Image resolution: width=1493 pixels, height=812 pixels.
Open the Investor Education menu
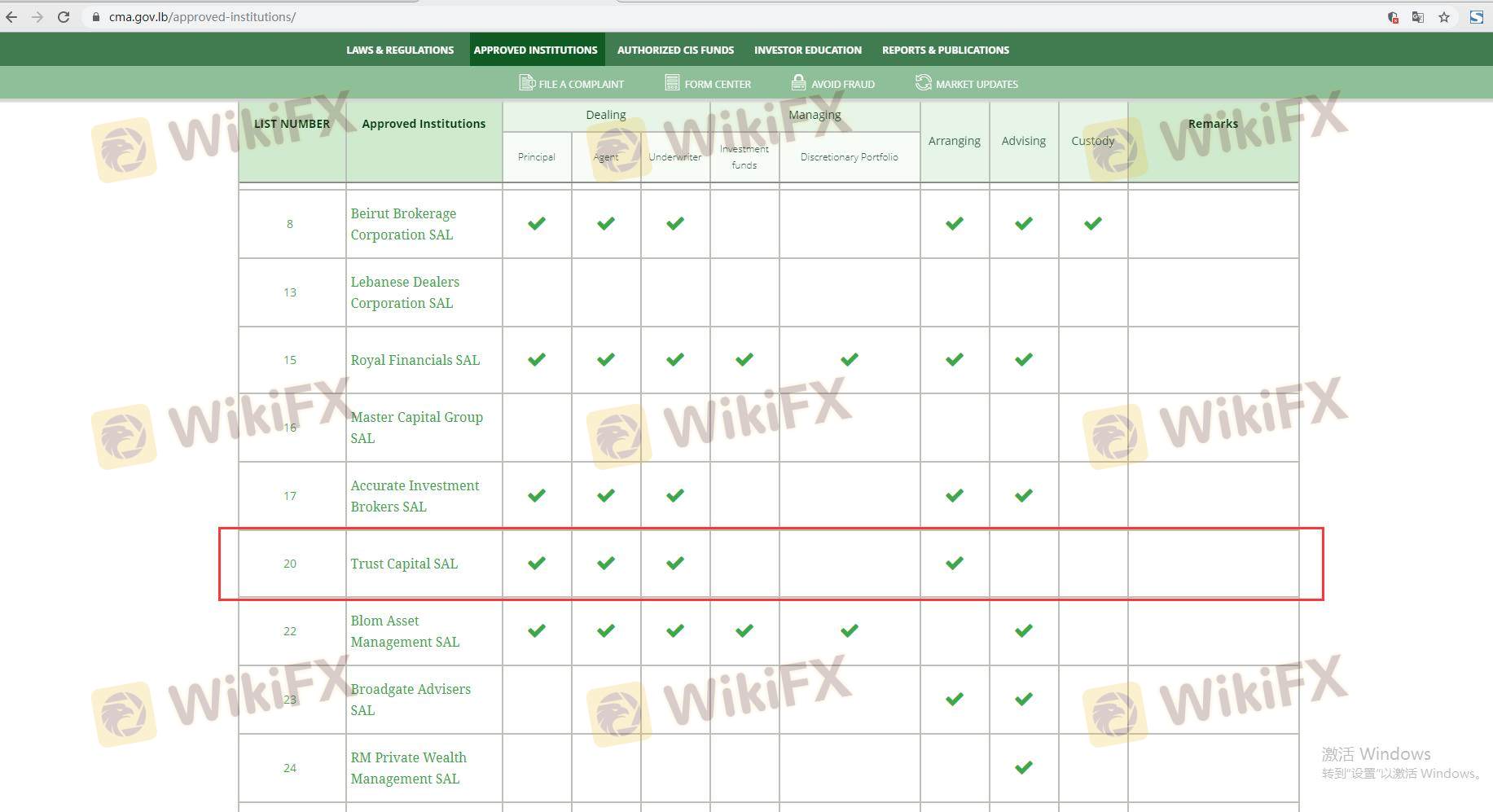[x=807, y=50]
